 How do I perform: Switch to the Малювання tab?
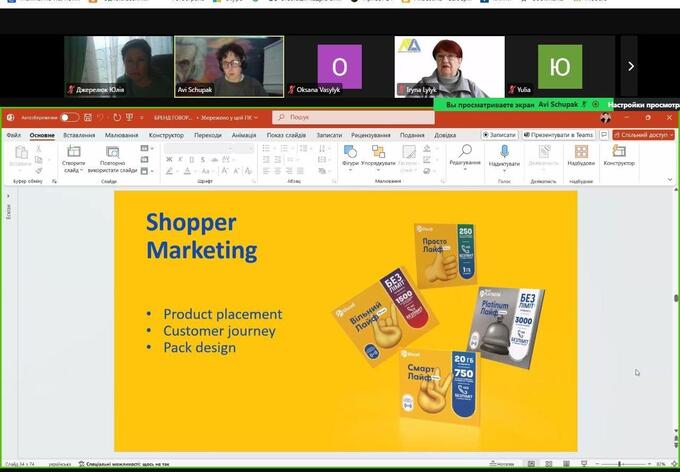(x=121, y=135)
